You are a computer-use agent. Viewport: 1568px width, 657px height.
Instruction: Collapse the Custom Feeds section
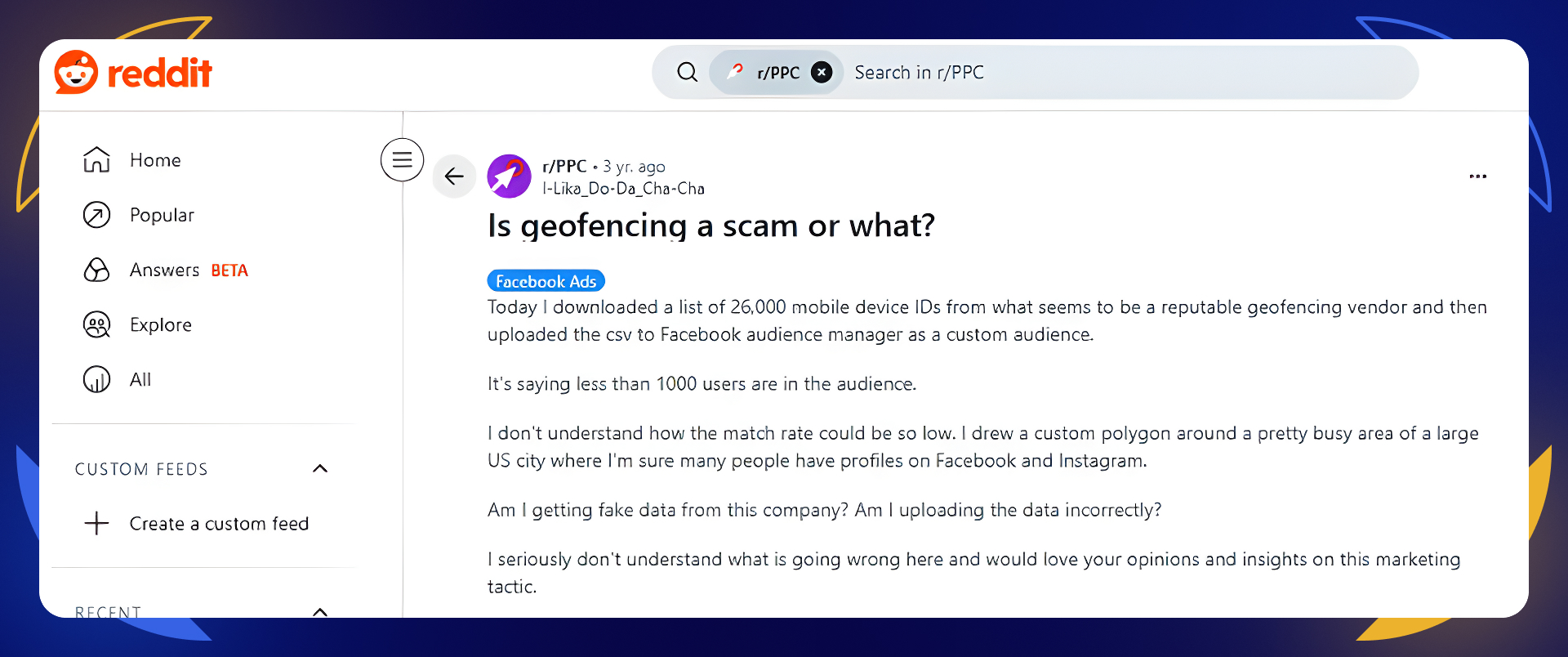pyautogui.click(x=320, y=468)
